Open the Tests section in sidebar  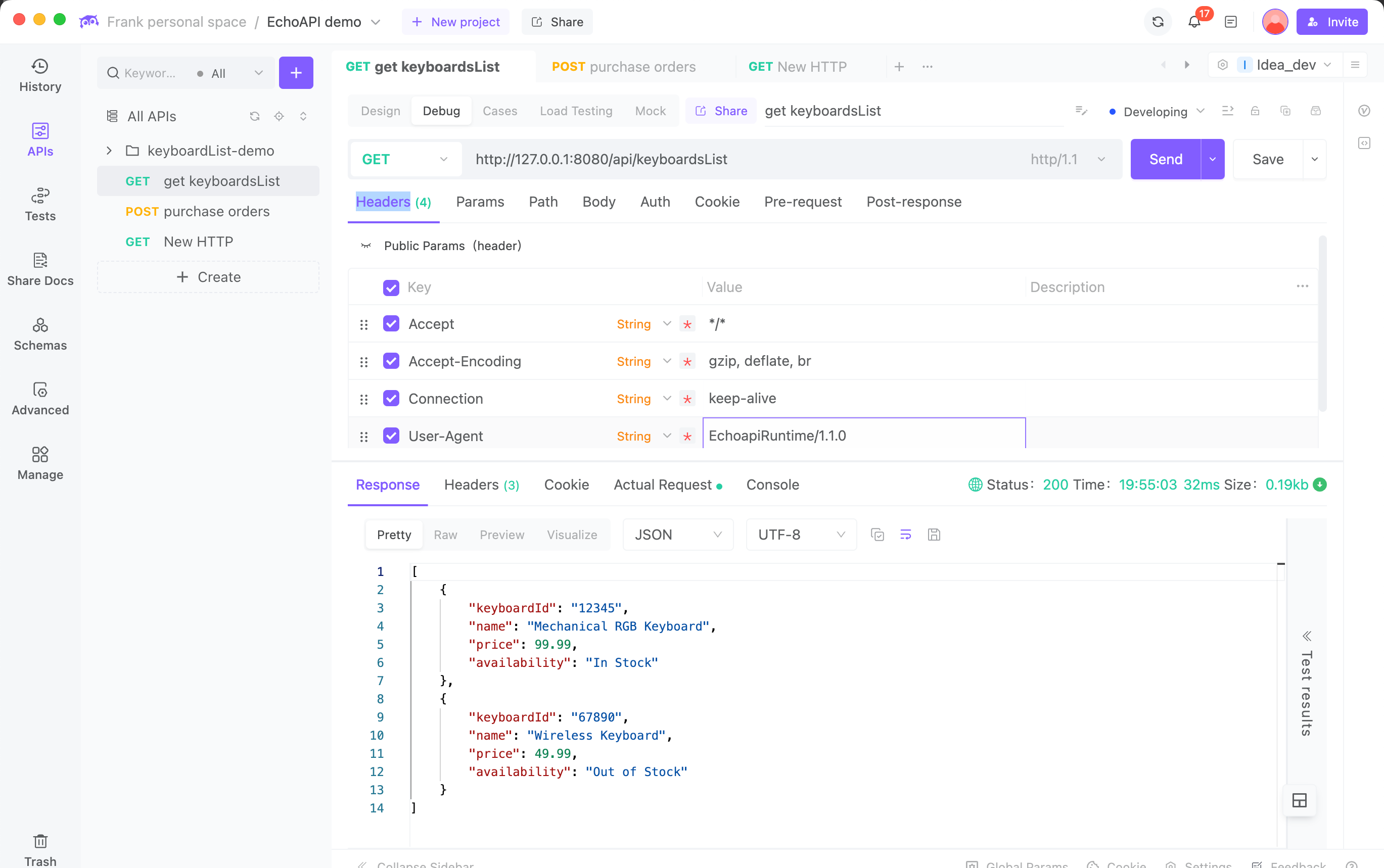pos(40,205)
